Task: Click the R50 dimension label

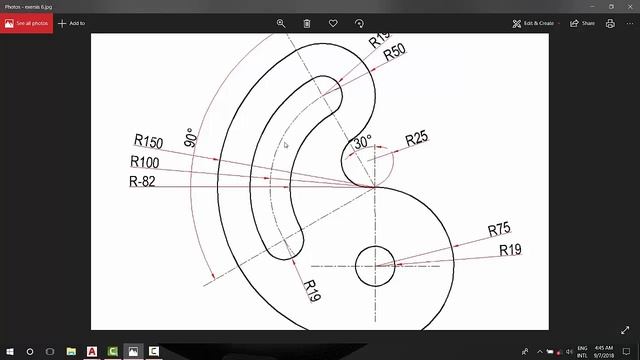Action: pos(394,52)
